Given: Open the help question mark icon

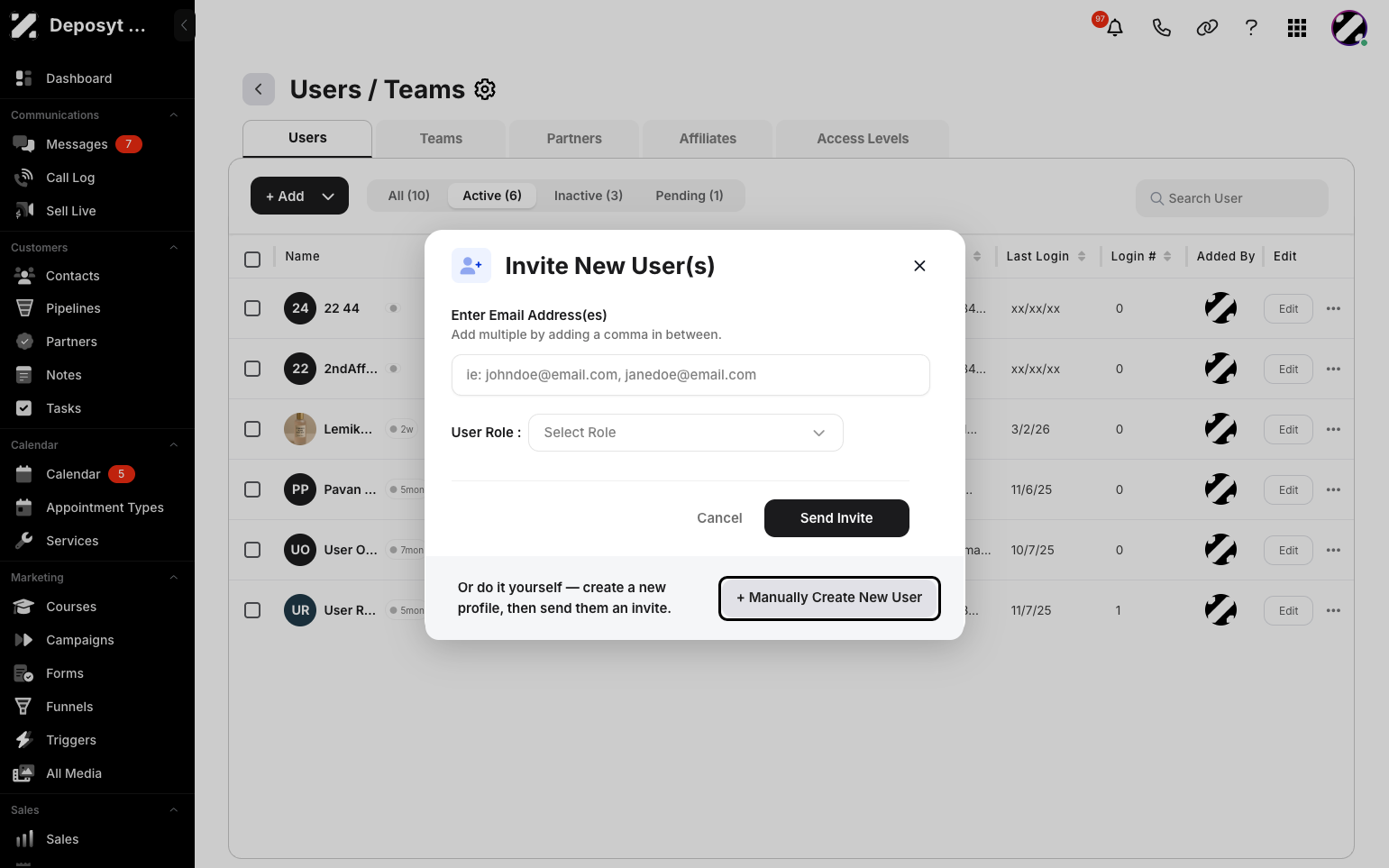Looking at the screenshot, I should [1251, 28].
